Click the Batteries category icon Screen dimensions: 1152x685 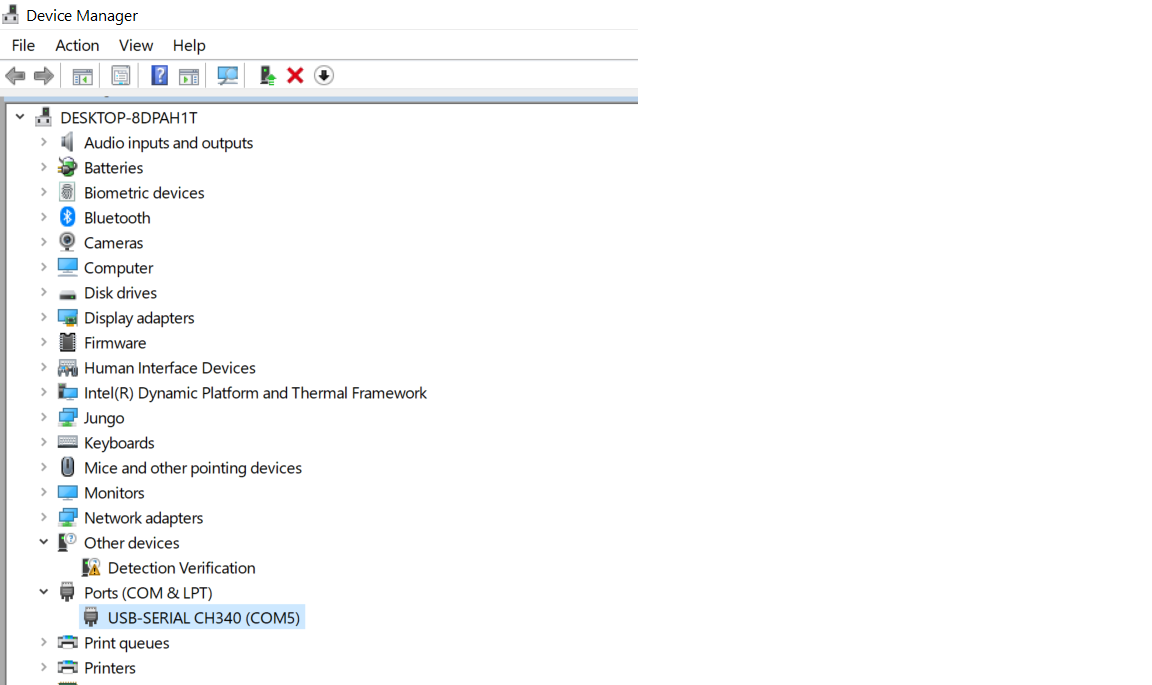tap(68, 167)
